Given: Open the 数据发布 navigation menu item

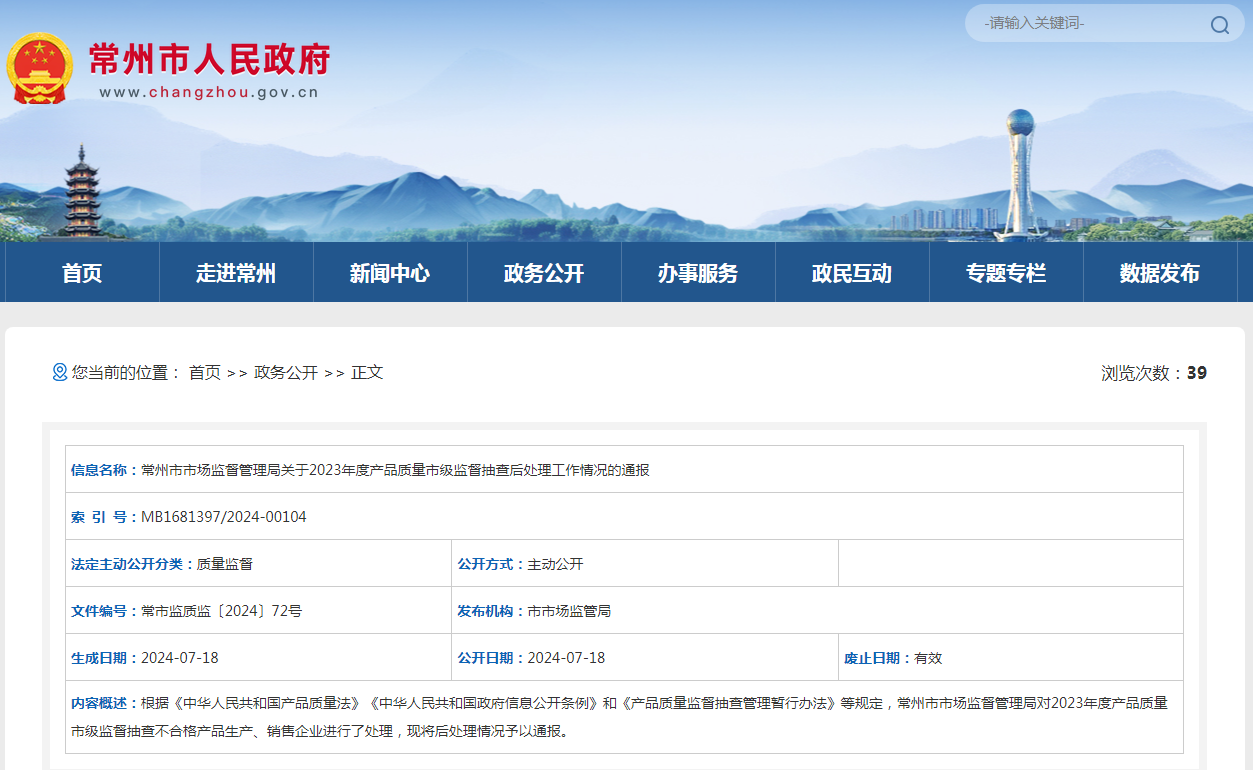Looking at the screenshot, I should click(x=1160, y=273).
